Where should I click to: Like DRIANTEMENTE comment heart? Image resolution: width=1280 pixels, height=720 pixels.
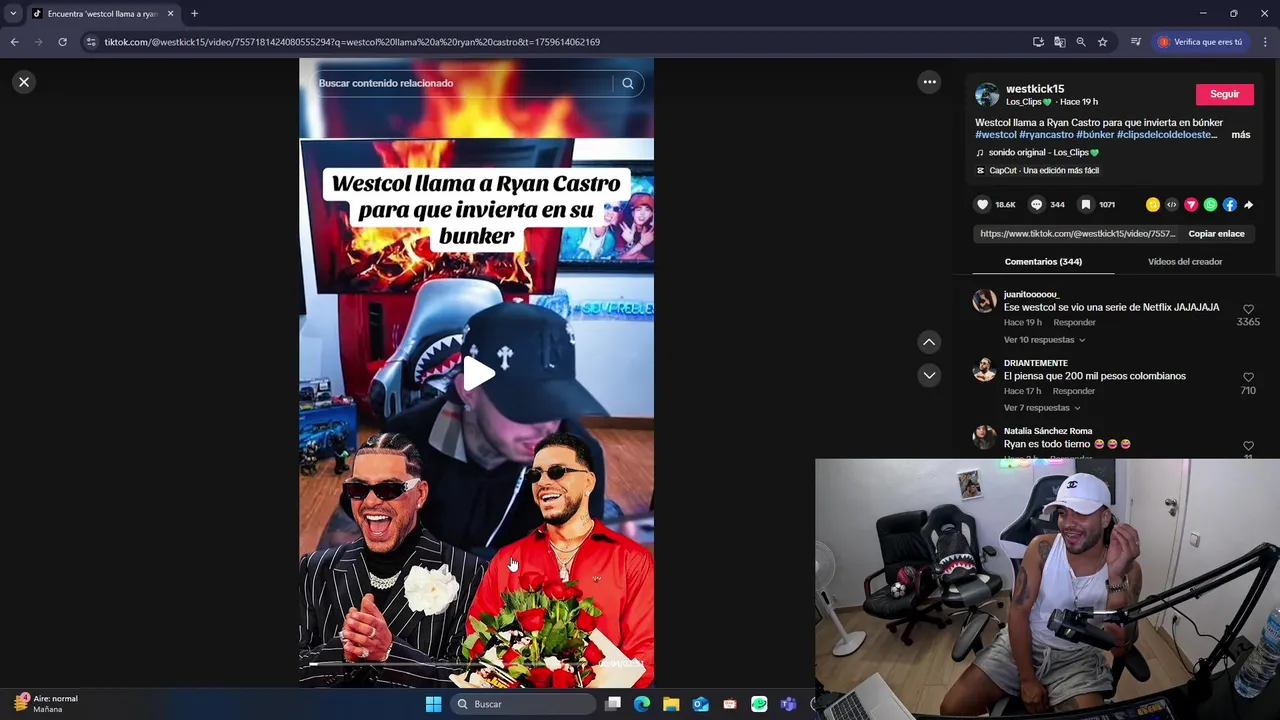point(1248,377)
